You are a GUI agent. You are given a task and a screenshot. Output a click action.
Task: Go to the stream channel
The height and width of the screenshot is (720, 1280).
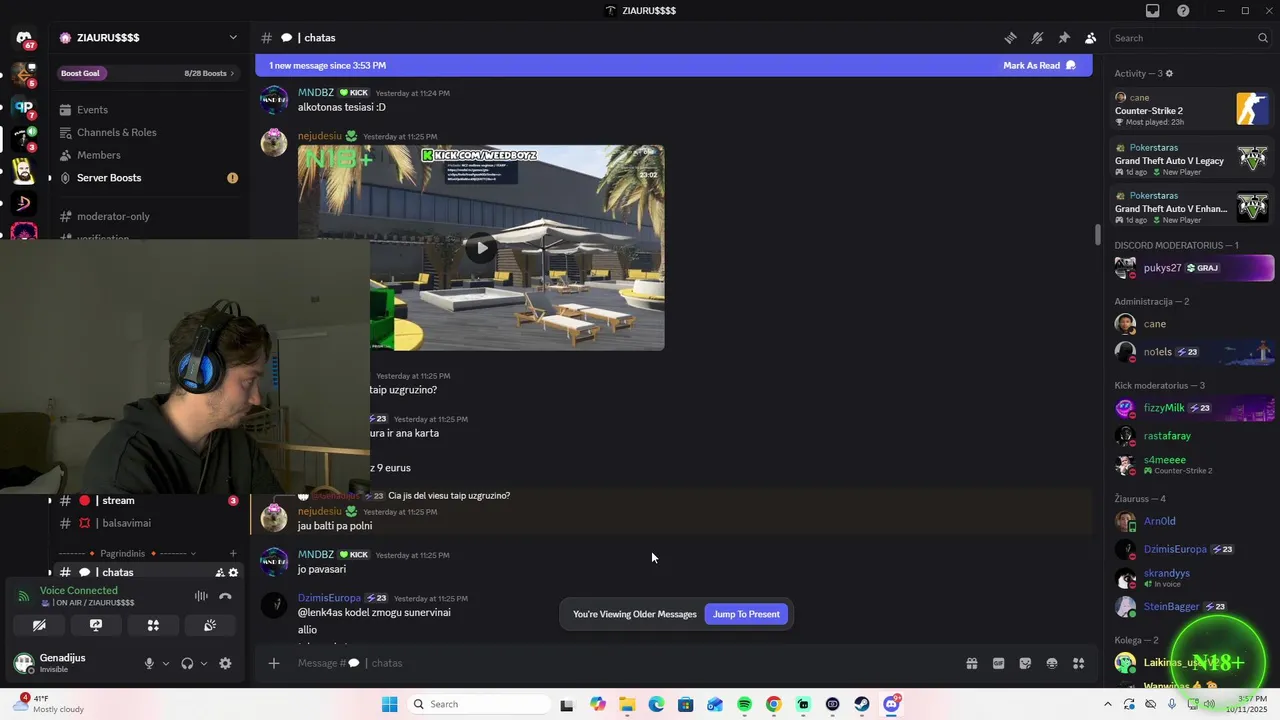pyautogui.click(x=147, y=500)
